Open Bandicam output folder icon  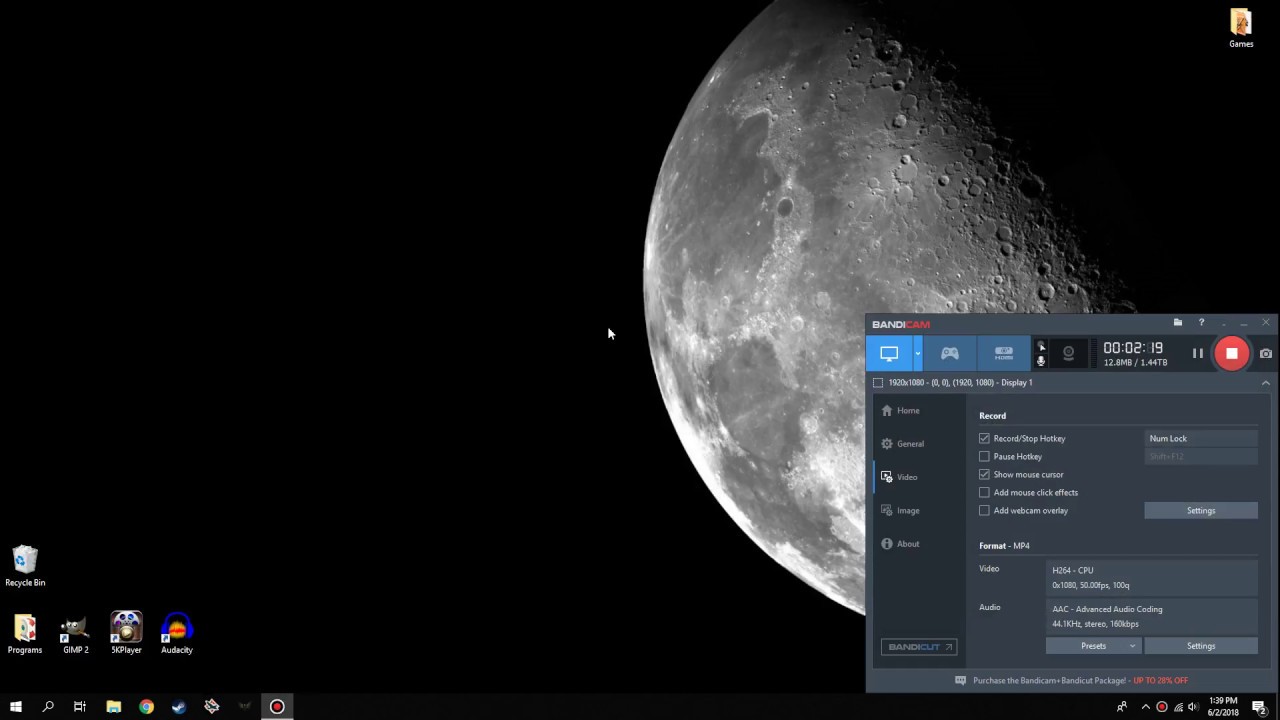pyautogui.click(x=1178, y=323)
